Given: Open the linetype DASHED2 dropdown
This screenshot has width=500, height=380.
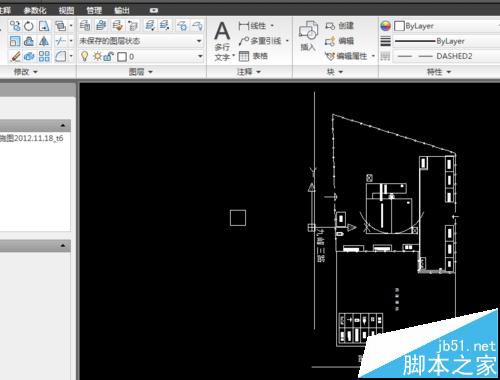Looking at the screenshot, I should 447,56.
